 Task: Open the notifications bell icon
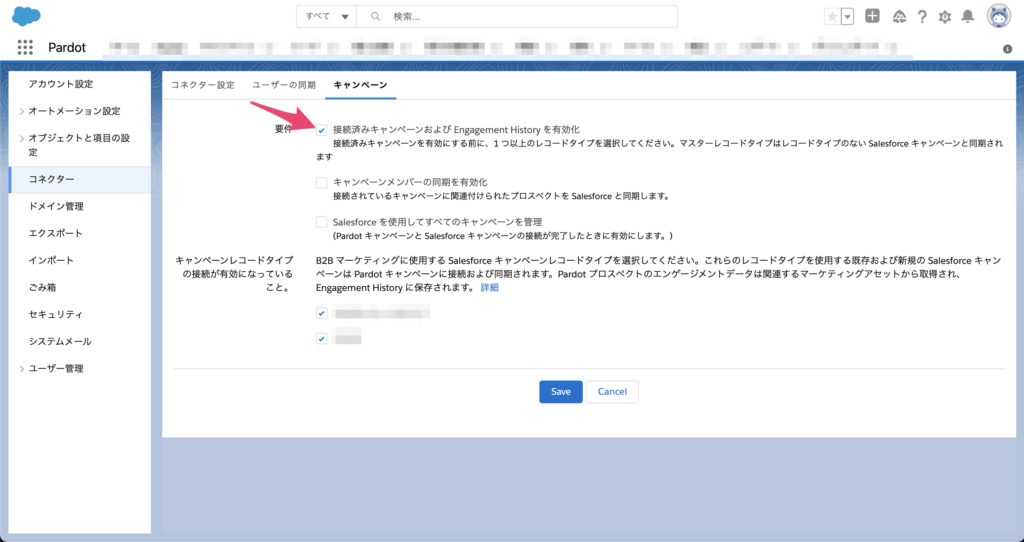[x=968, y=16]
